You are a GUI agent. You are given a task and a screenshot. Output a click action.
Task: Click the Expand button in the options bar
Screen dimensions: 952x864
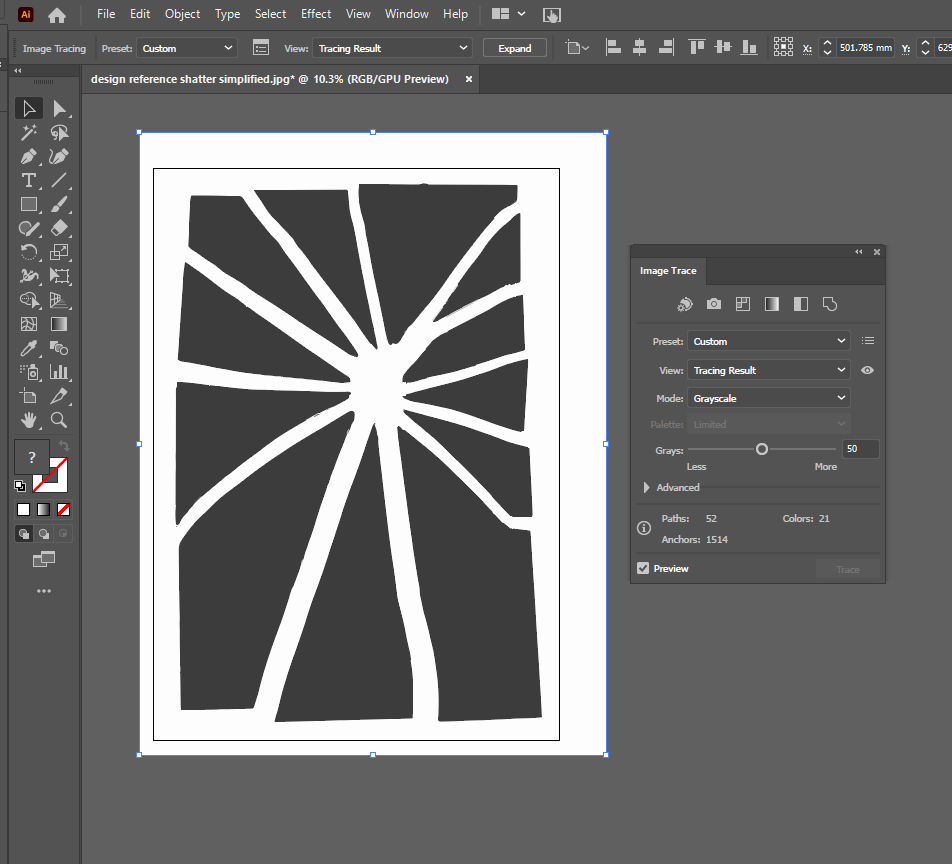click(x=514, y=47)
